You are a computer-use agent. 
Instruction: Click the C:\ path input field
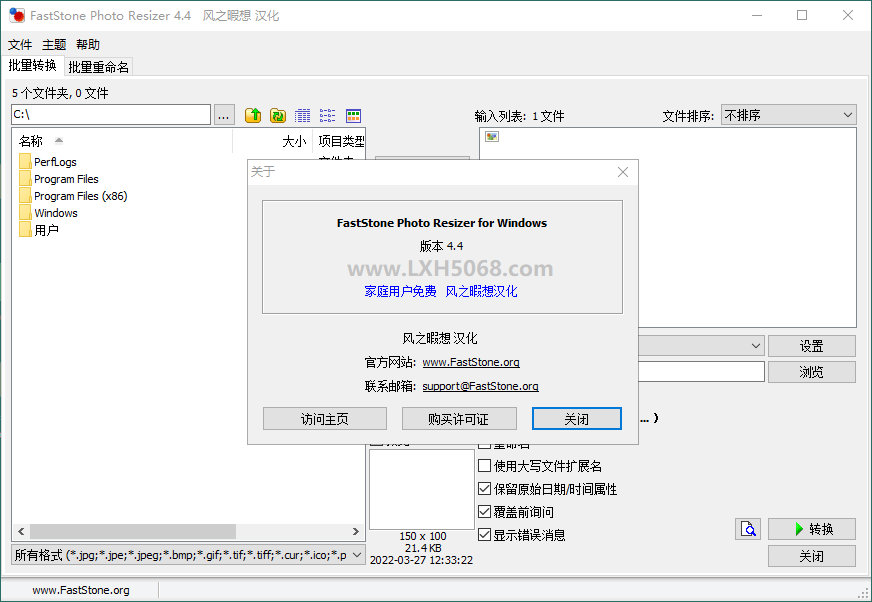(x=111, y=115)
